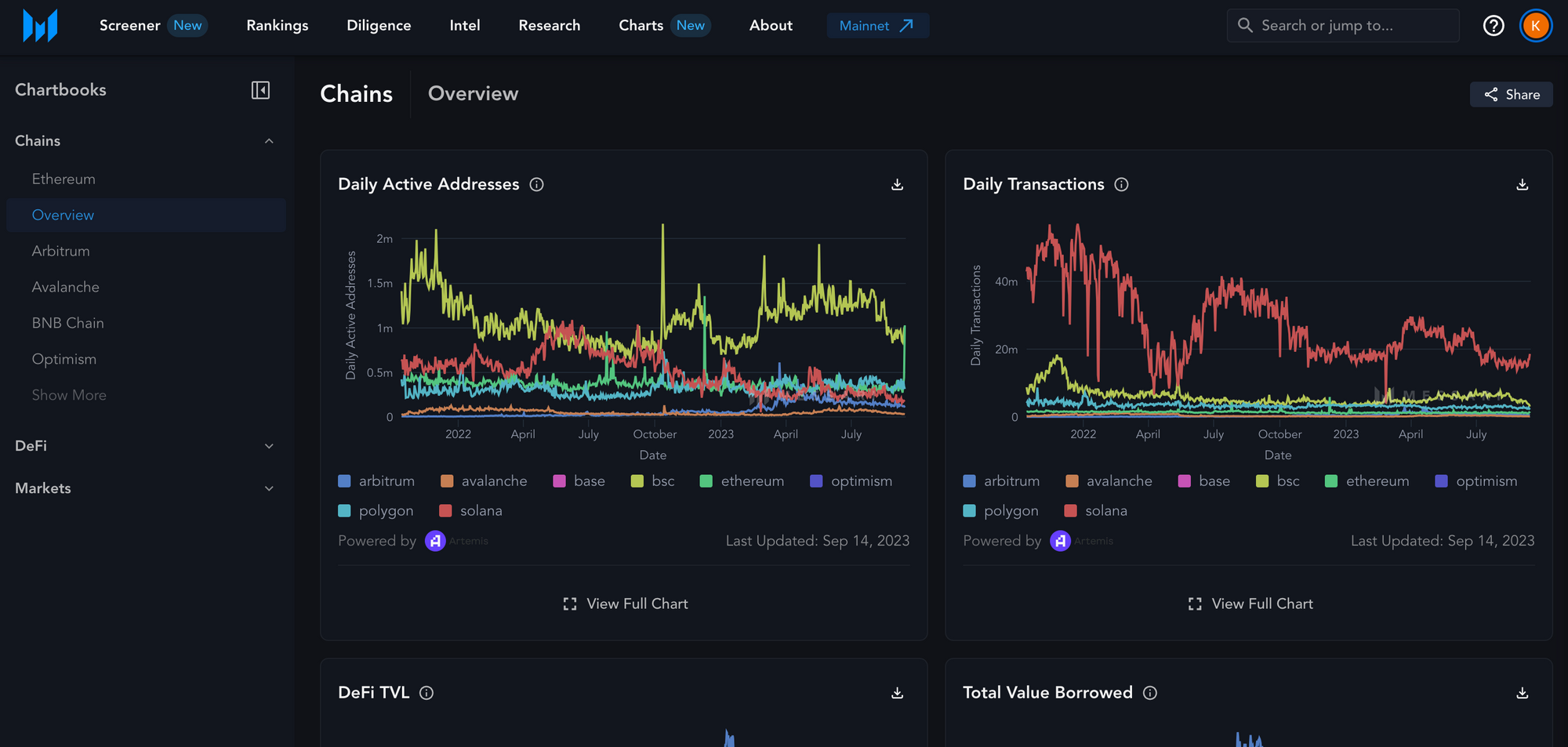Screen dimensions: 1568x747
Task: Click the Chains breadcrumb heading
Action: (x=357, y=94)
